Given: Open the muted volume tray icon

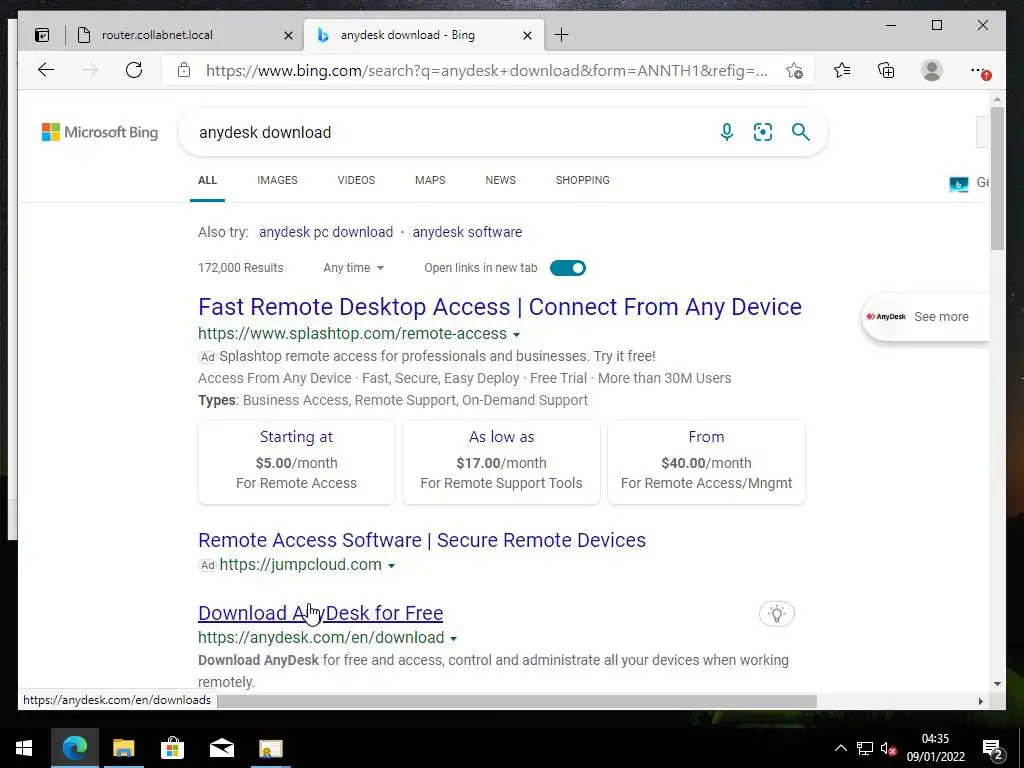Looking at the screenshot, I should (x=888, y=748).
